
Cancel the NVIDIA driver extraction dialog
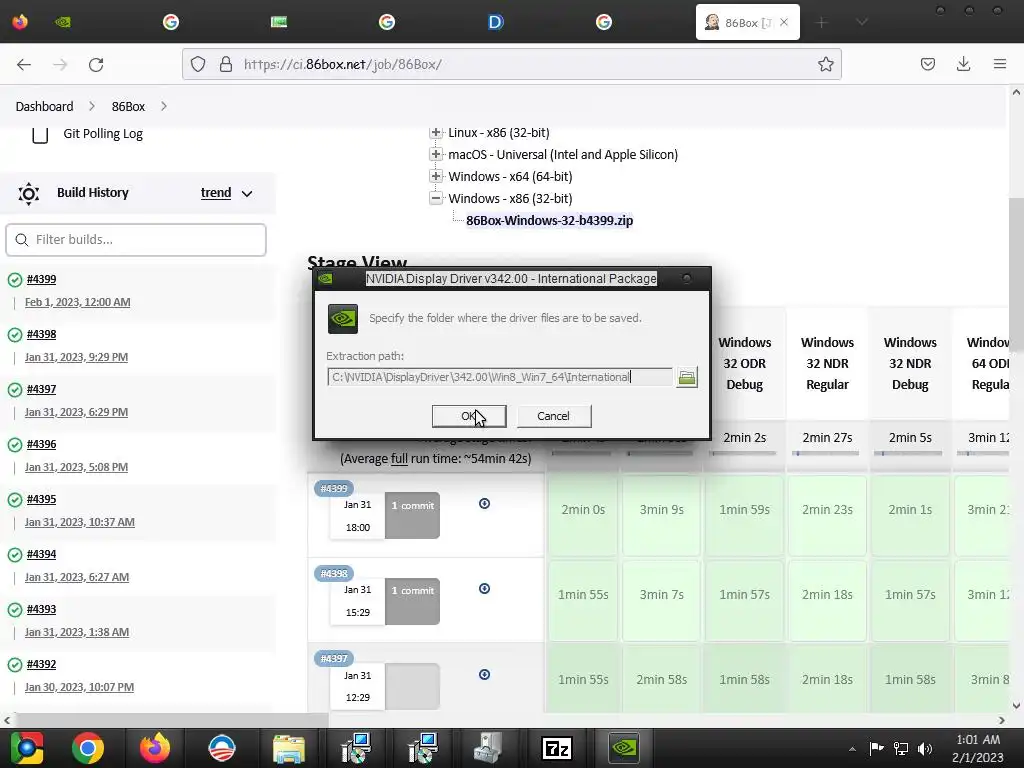coord(553,416)
